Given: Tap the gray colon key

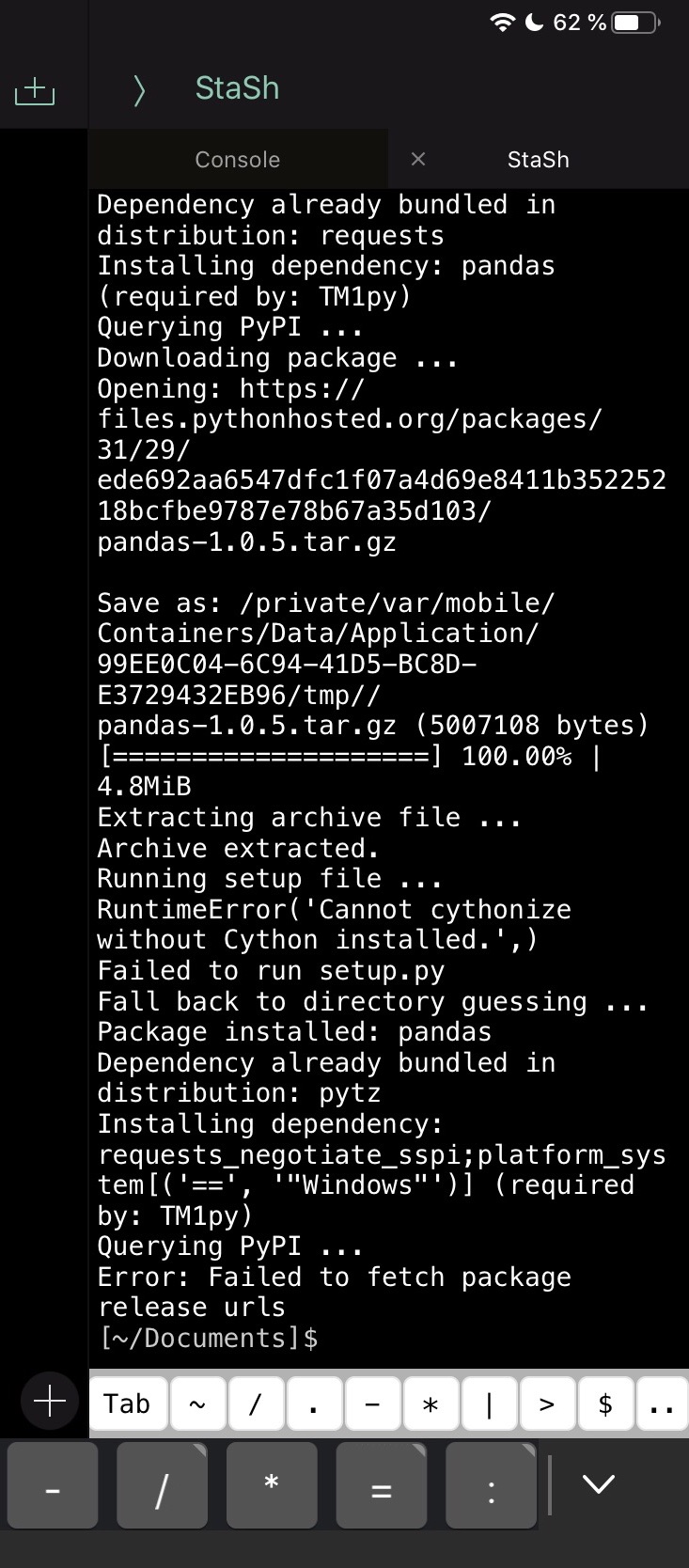Looking at the screenshot, I should point(491,1486).
